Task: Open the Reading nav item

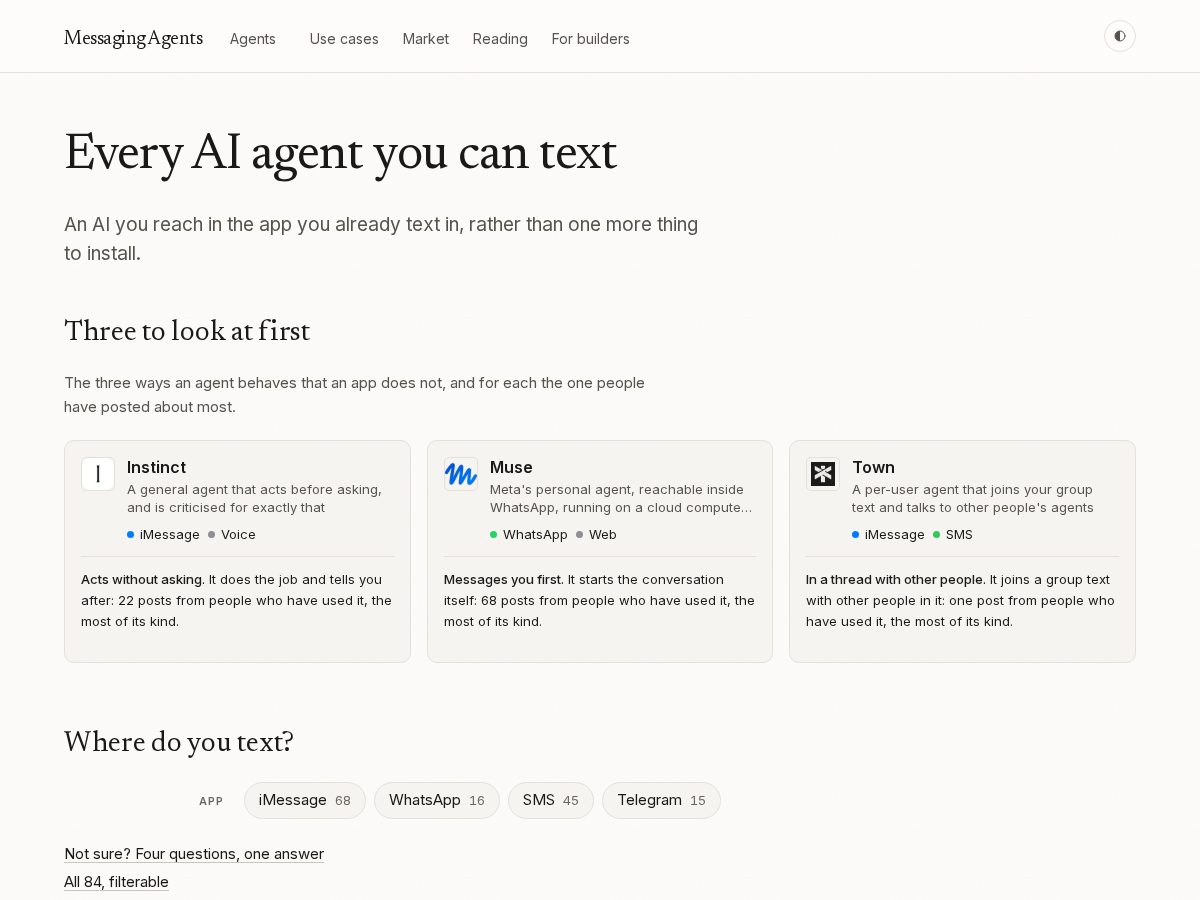Action: point(500,39)
